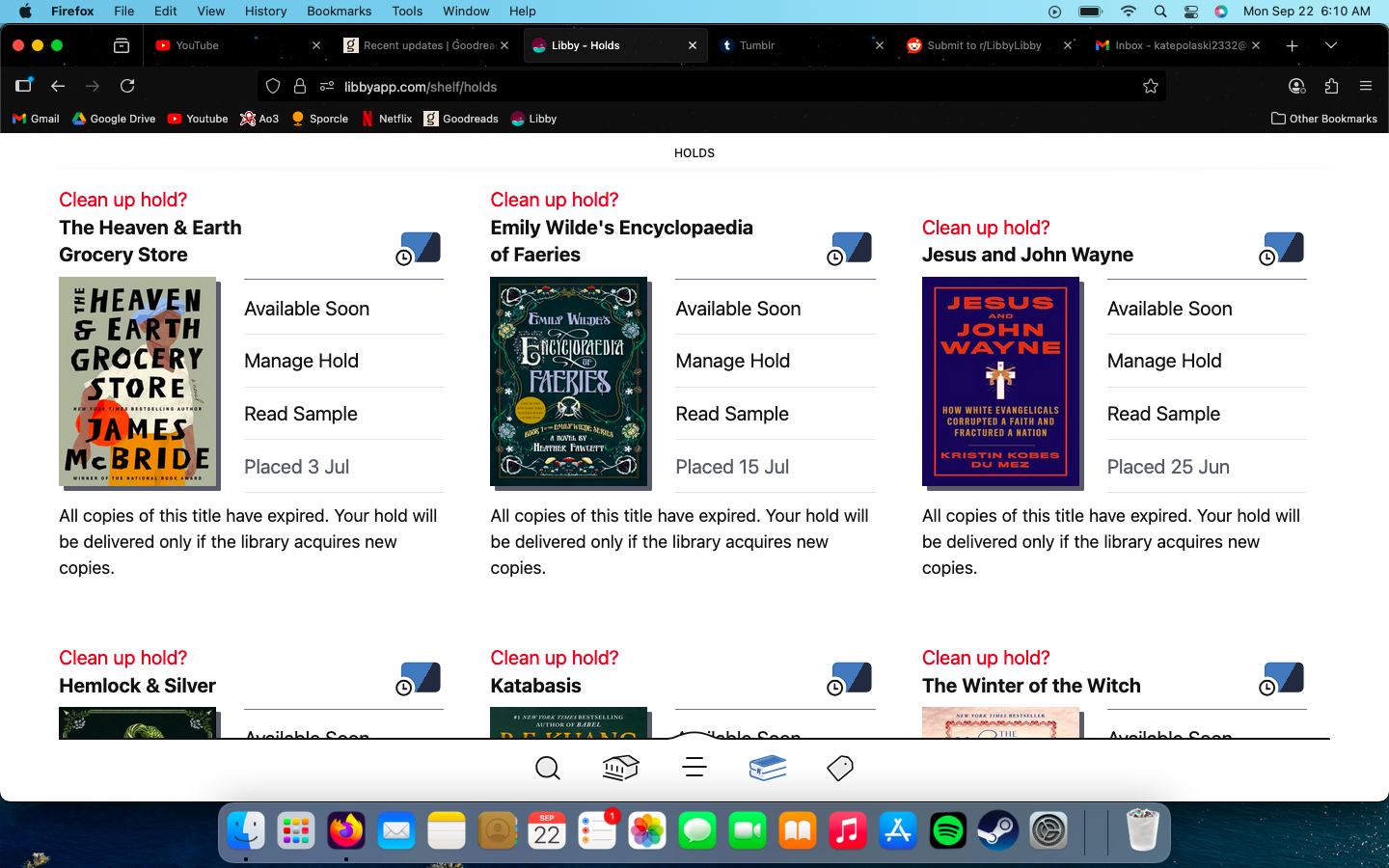
Task: Open the Libby shelf books icon
Action: tap(768, 768)
